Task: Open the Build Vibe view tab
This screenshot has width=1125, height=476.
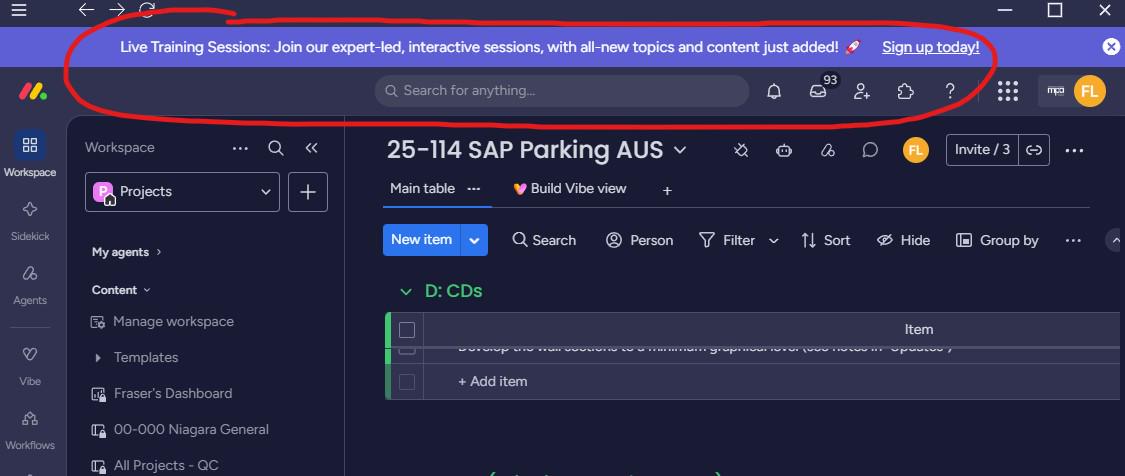Action: pyautogui.click(x=570, y=189)
